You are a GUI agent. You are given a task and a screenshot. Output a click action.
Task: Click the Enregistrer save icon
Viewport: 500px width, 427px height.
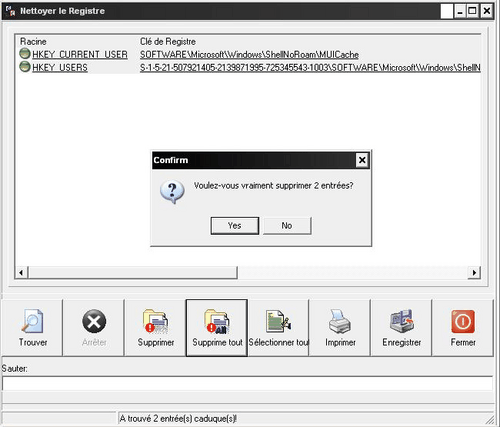pyautogui.click(x=401, y=321)
